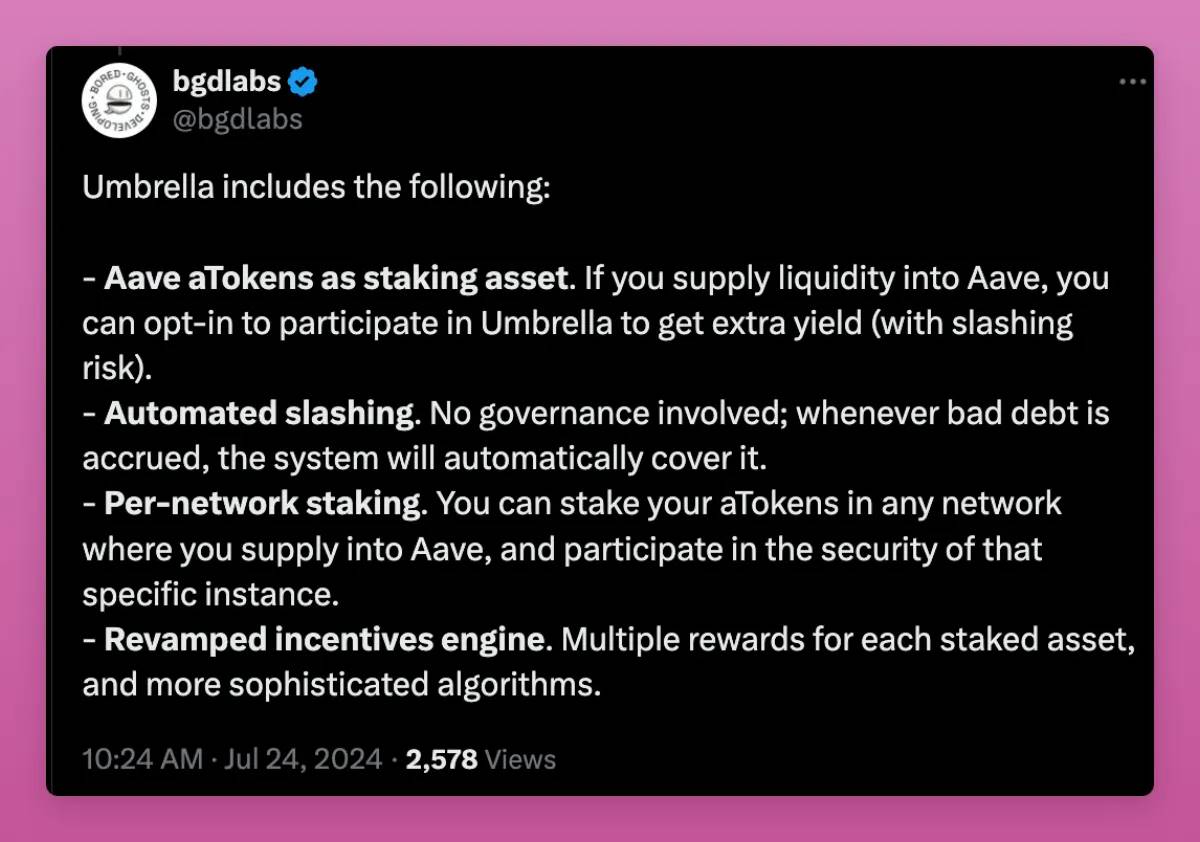This screenshot has height=842, width=1200.
Task: Click the bgdlabs round profile avatar
Action: pyautogui.click(x=119, y=102)
